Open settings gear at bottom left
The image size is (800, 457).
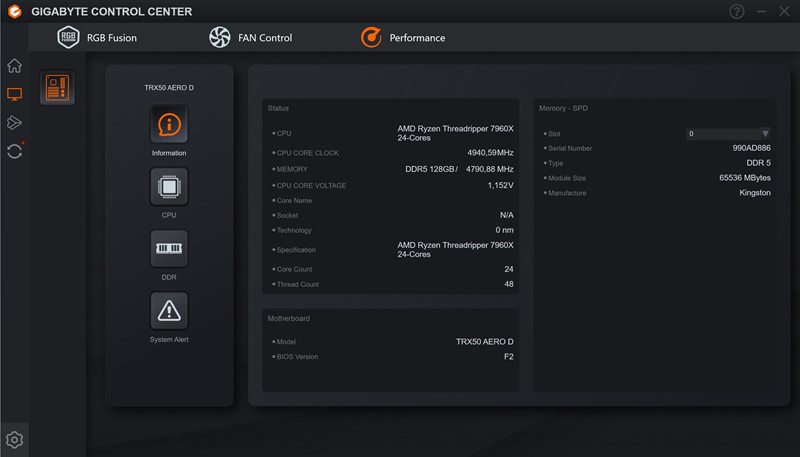[14, 440]
